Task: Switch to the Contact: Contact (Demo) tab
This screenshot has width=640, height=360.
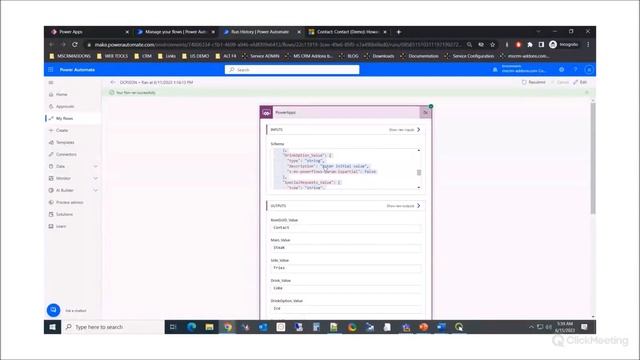Action: coord(347,32)
